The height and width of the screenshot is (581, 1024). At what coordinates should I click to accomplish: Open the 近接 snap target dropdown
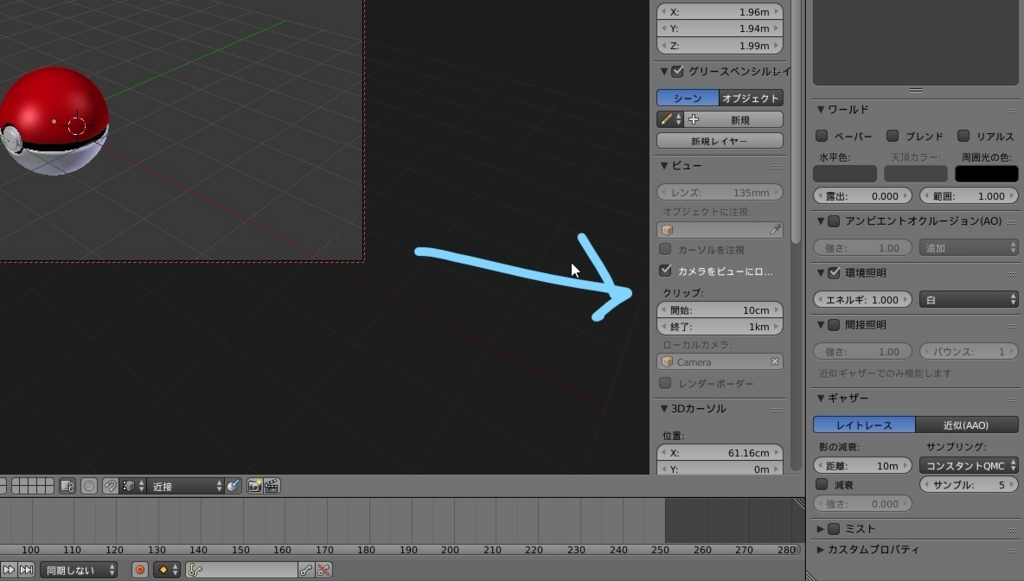186,486
